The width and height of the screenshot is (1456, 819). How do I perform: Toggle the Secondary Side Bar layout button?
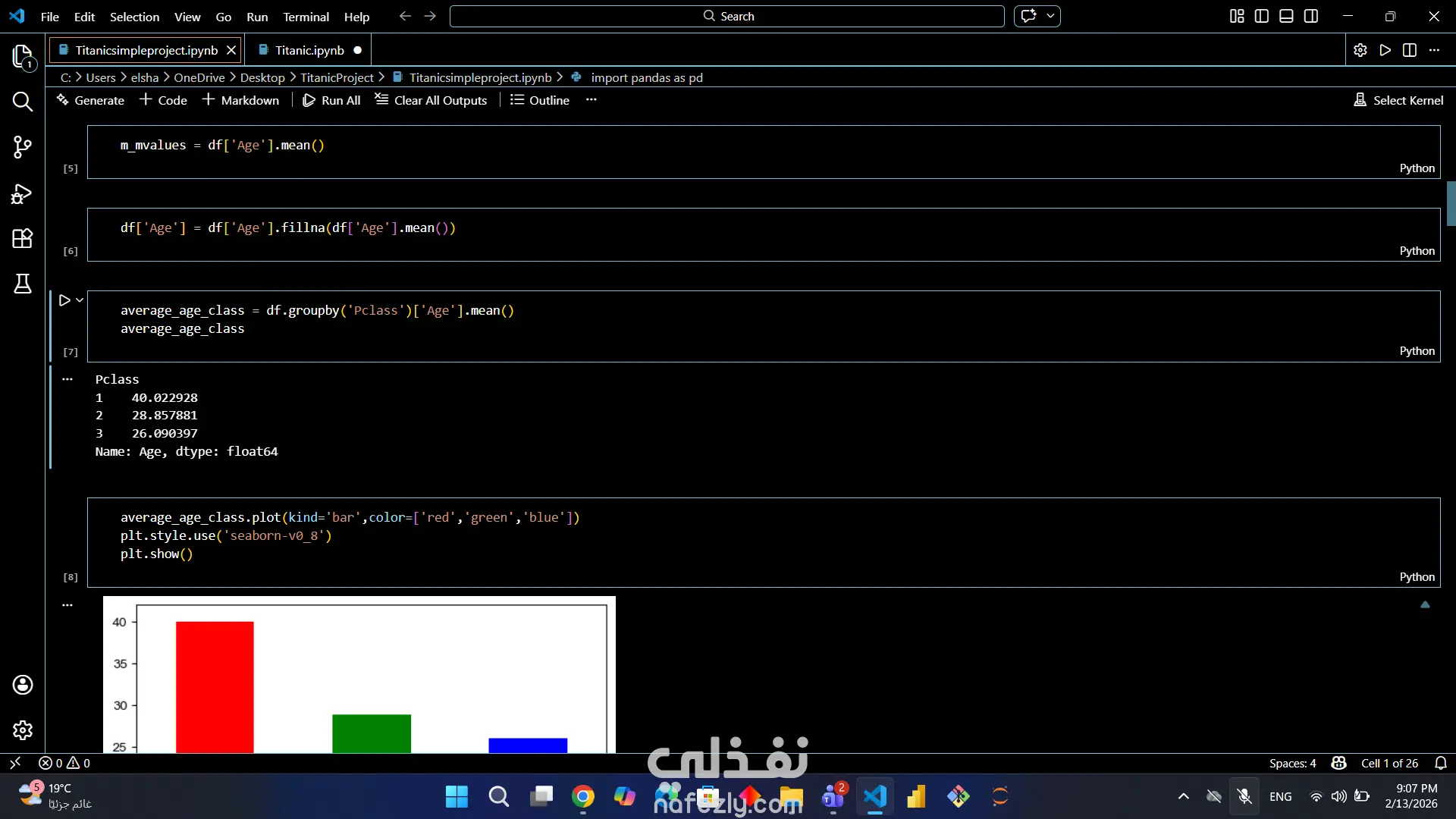[x=1311, y=16]
